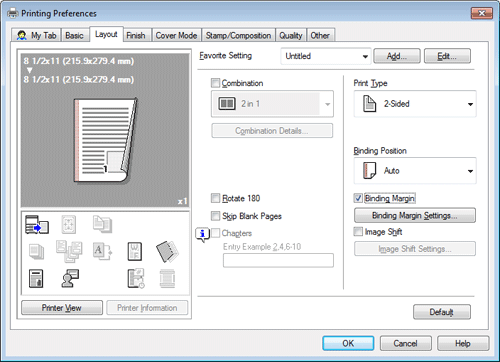The height and width of the screenshot is (362, 500).
Task: Click the My Tab person icon
Action: [x=22, y=35]
